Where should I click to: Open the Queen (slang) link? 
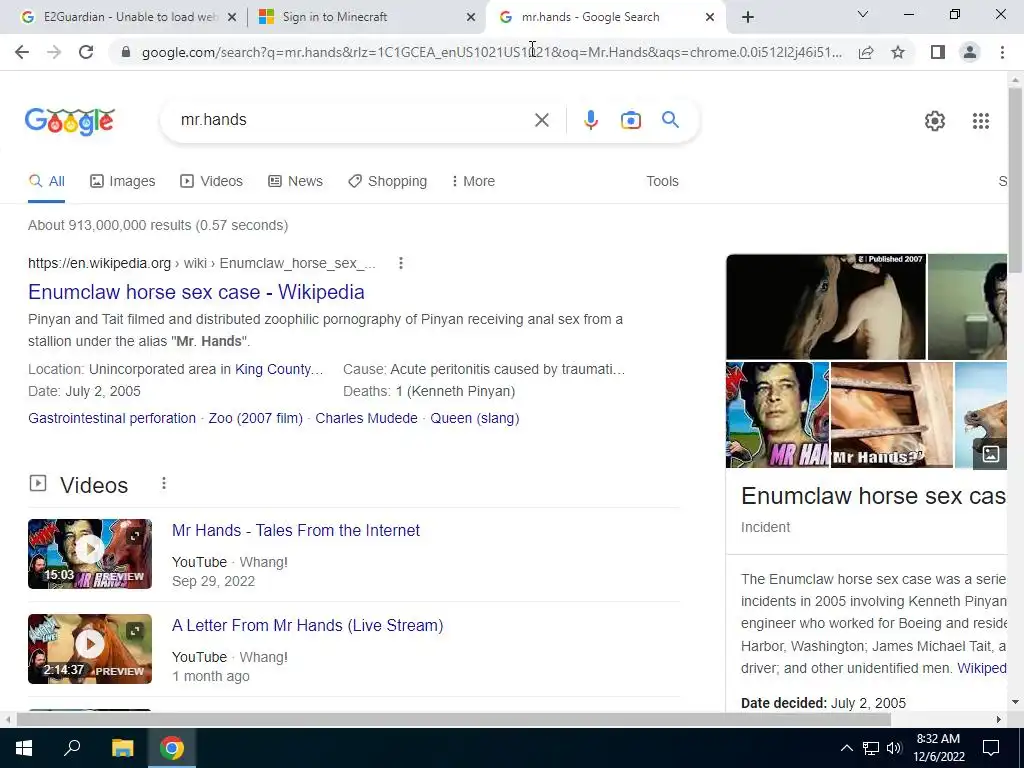[475, 418]
